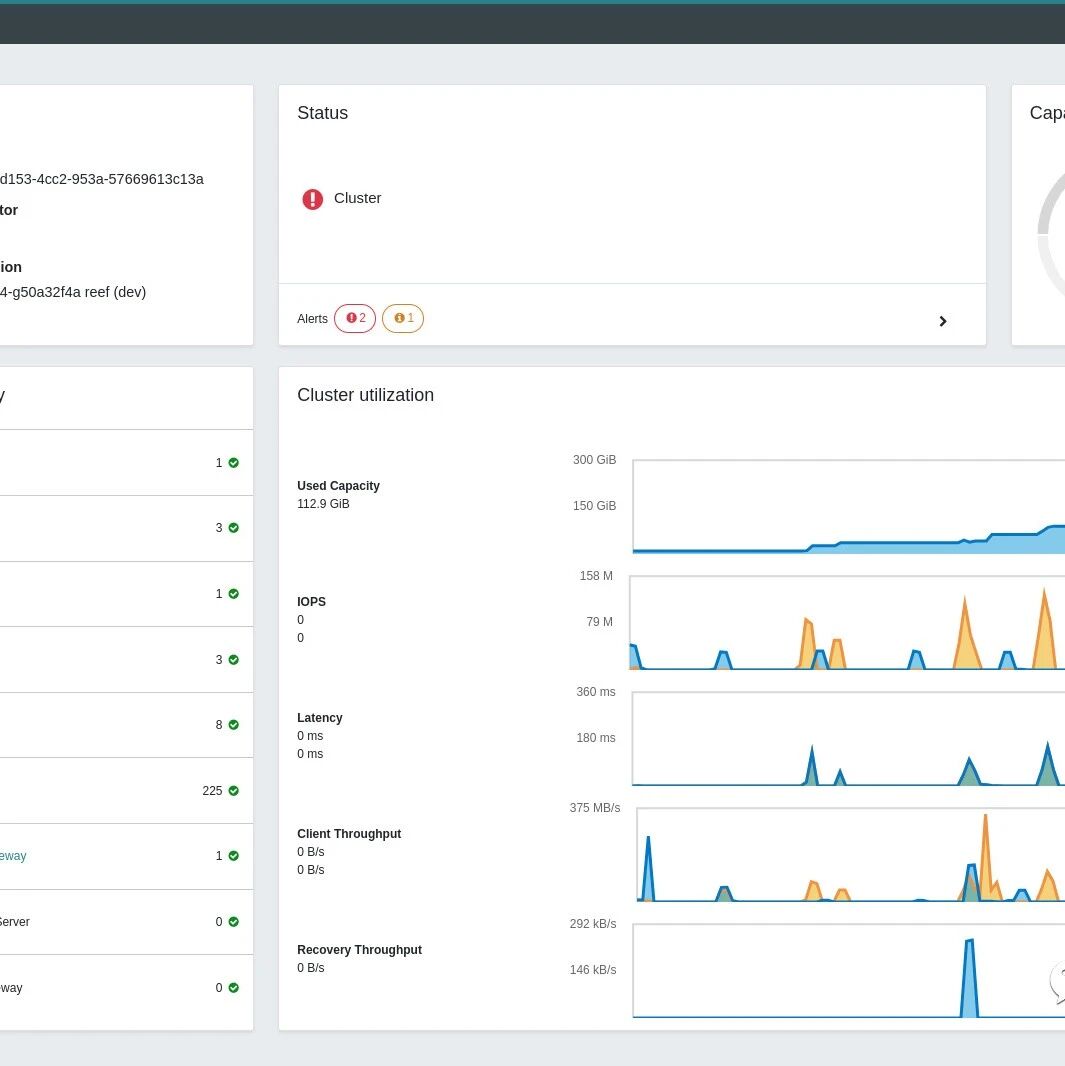Screen dimensions: 1065x1066
Task: Click the 'Server' inventory row label
Action: [x=14, y=922]
